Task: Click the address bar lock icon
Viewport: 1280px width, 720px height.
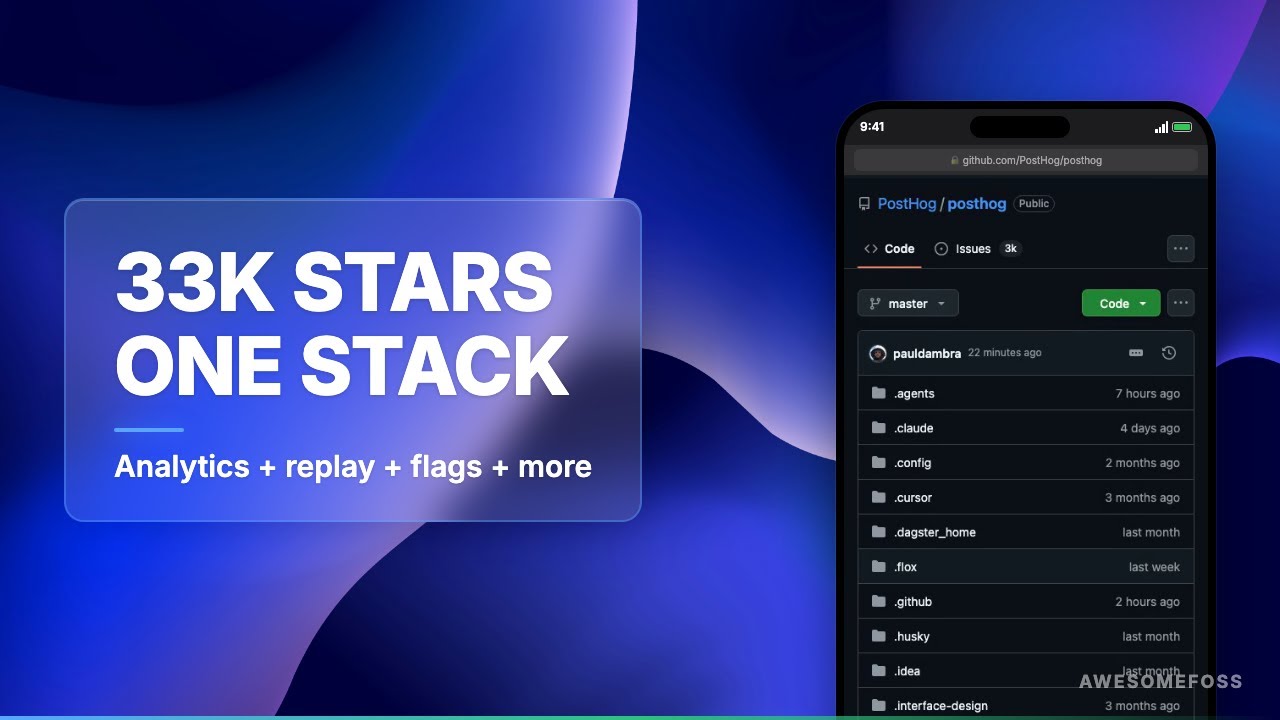Action: coord(955,160)
